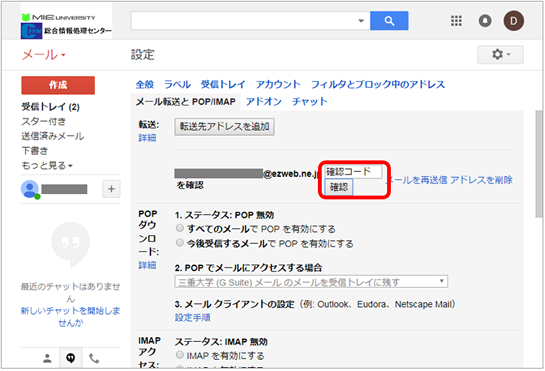This screenshot has width=545, height=371.
Task: Switch to the アカウント settings tab
Action: (278, 84)
